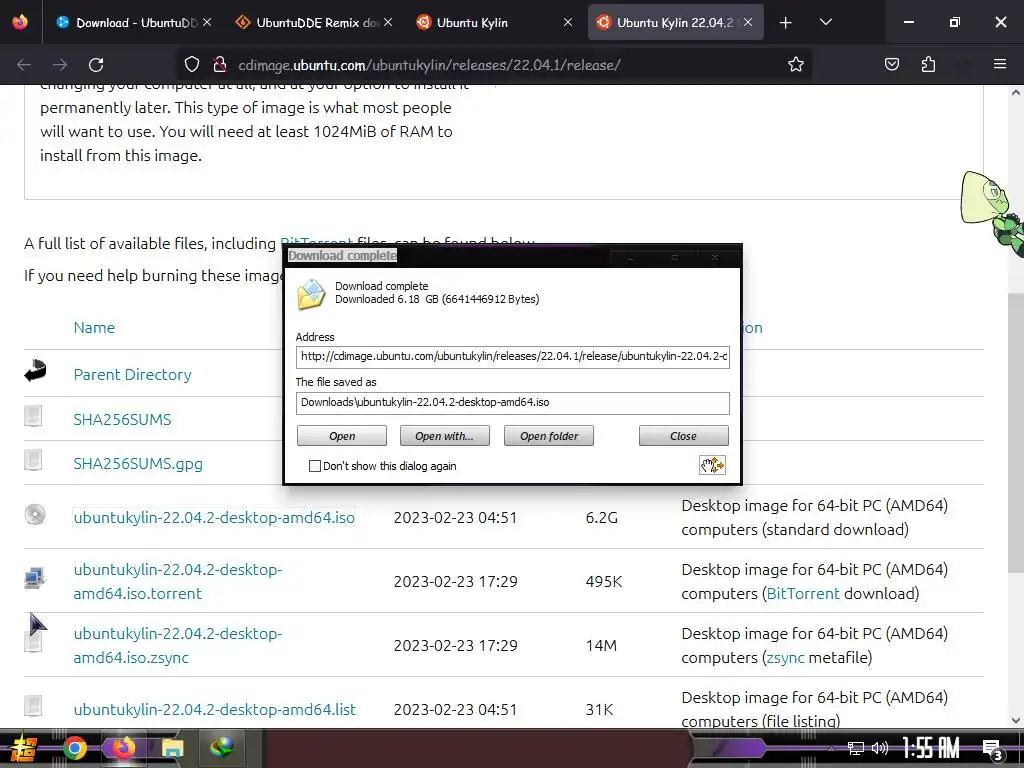Click the 495K size value
Screen dimensions: 1024x768
(x=603, y=581)
